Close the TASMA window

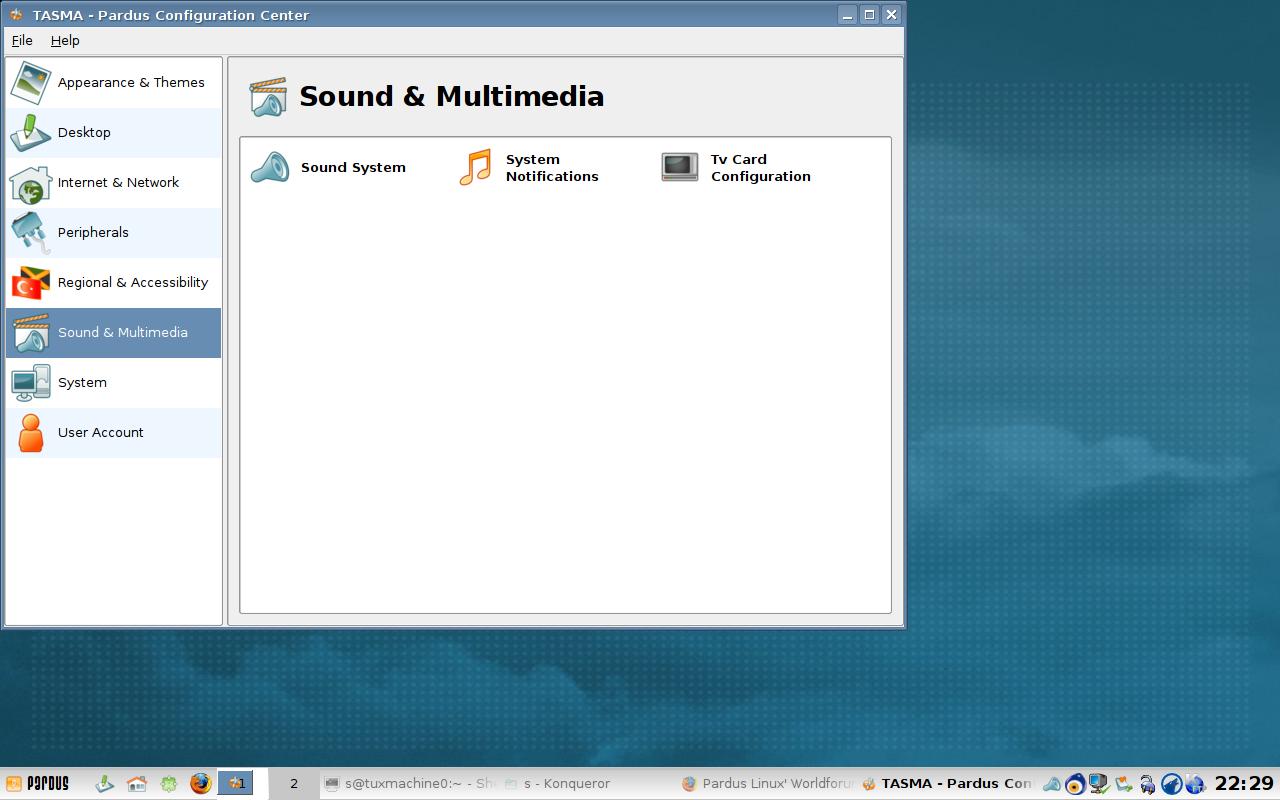[x=891, y=15]
